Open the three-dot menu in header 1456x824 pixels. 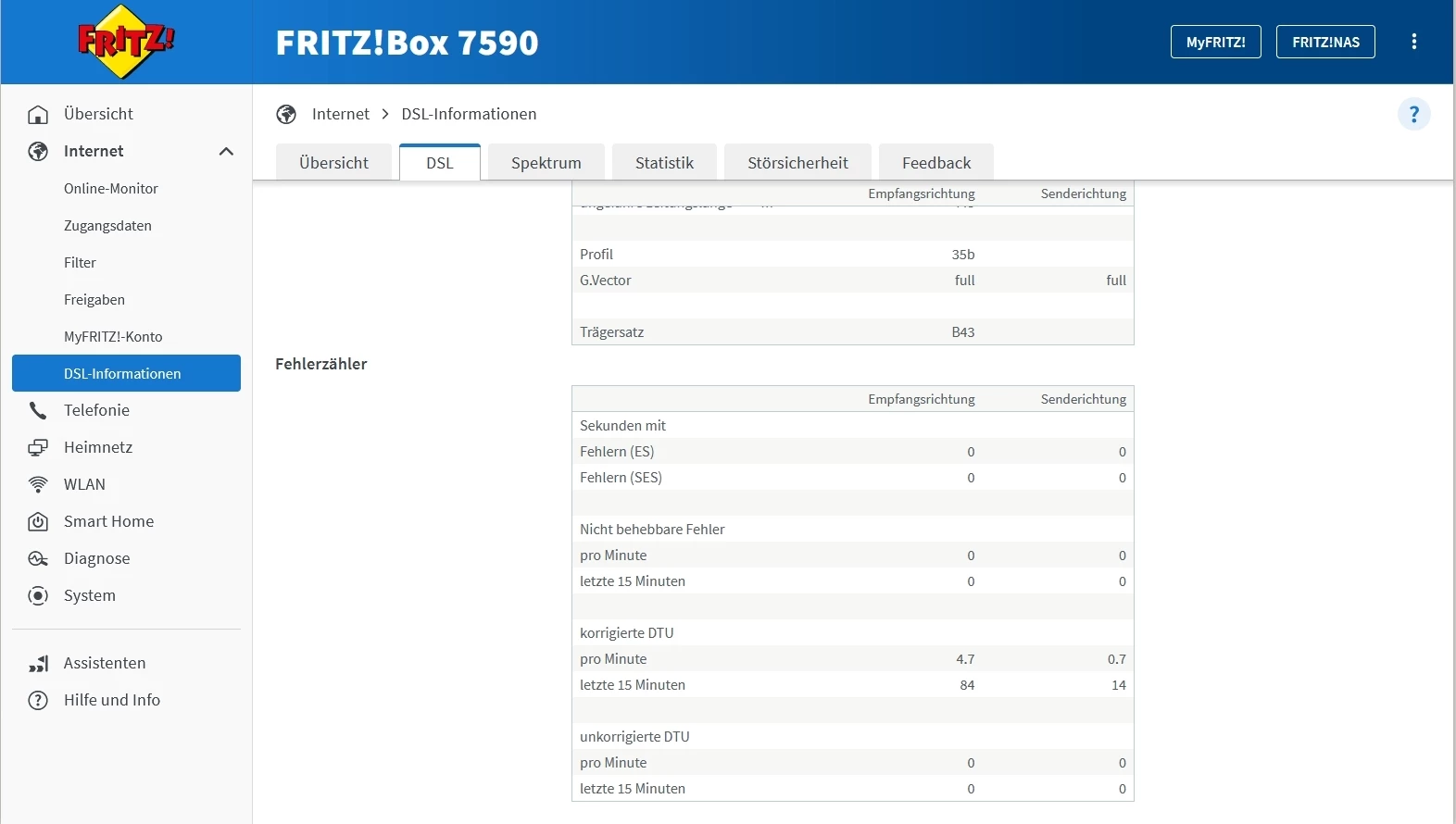pyautogui.click(x=1413, y=42)
